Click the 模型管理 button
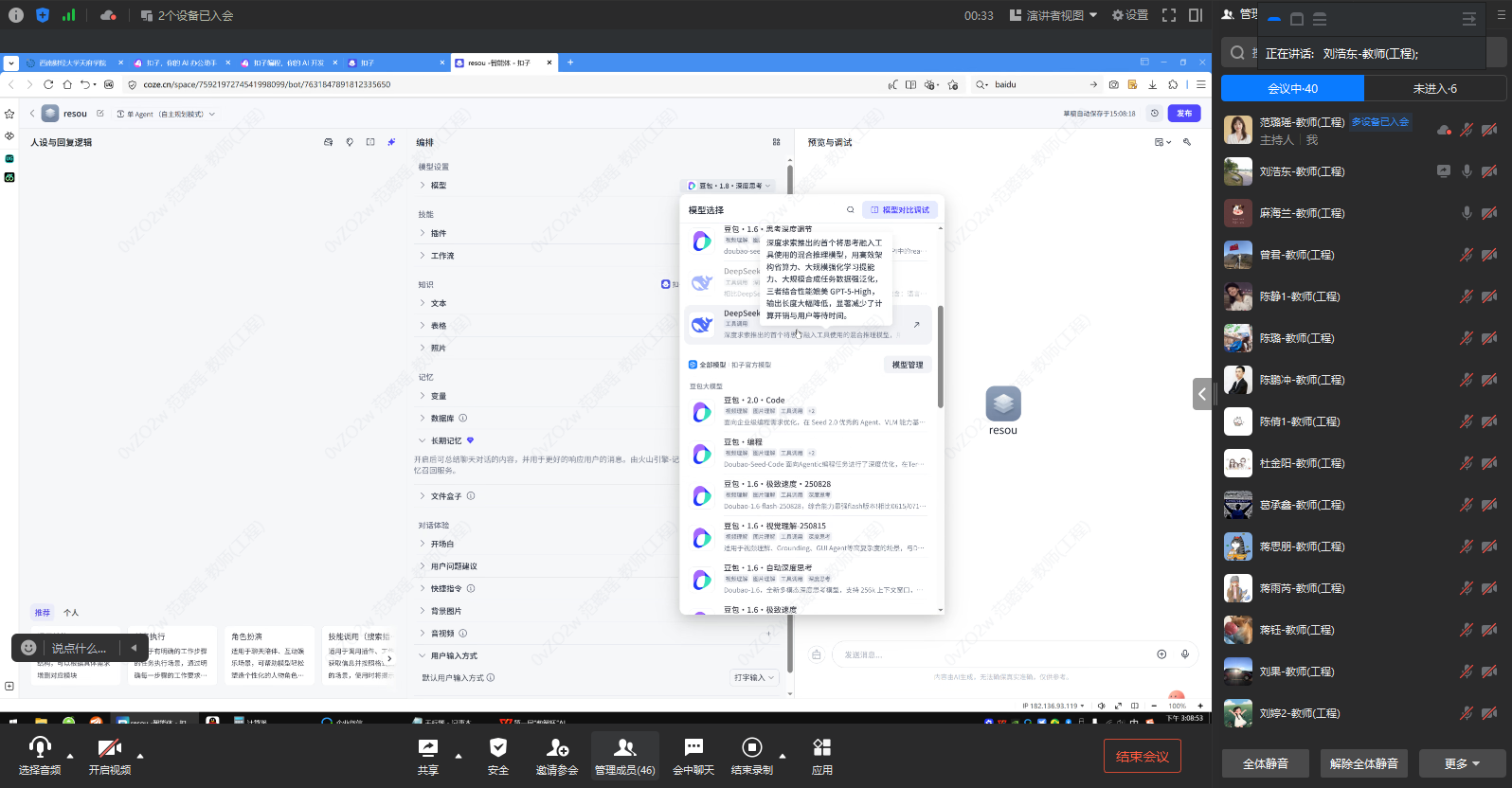 tap(908, 365)
